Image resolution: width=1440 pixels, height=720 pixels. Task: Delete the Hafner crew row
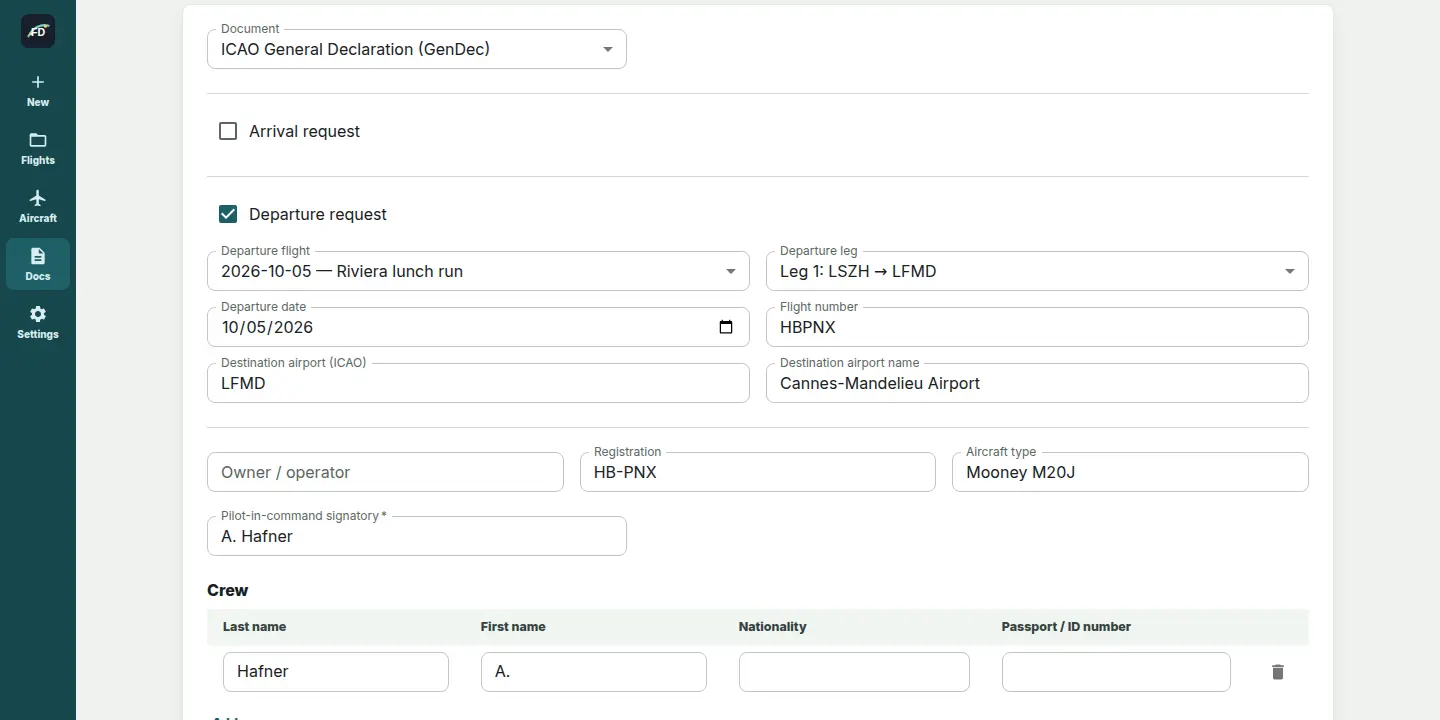[x=1277, y=672]
